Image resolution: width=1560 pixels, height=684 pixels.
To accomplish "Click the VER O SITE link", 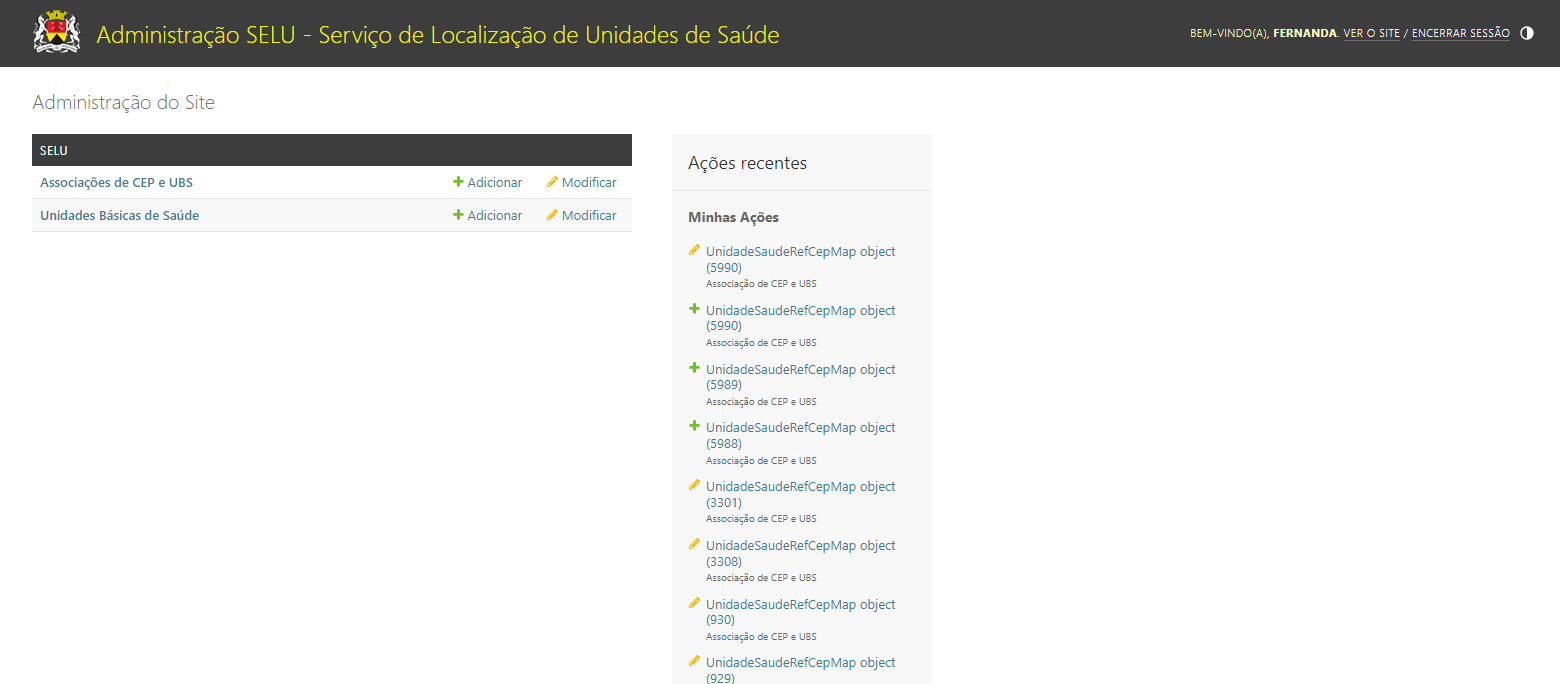I will pos(1371,33).
